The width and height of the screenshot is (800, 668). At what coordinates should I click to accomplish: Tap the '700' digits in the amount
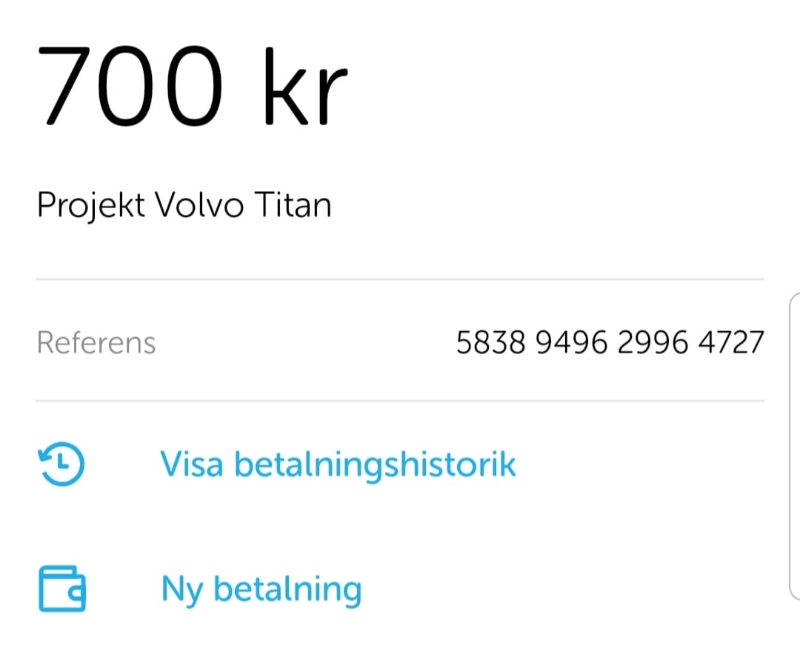click(130, 85)
